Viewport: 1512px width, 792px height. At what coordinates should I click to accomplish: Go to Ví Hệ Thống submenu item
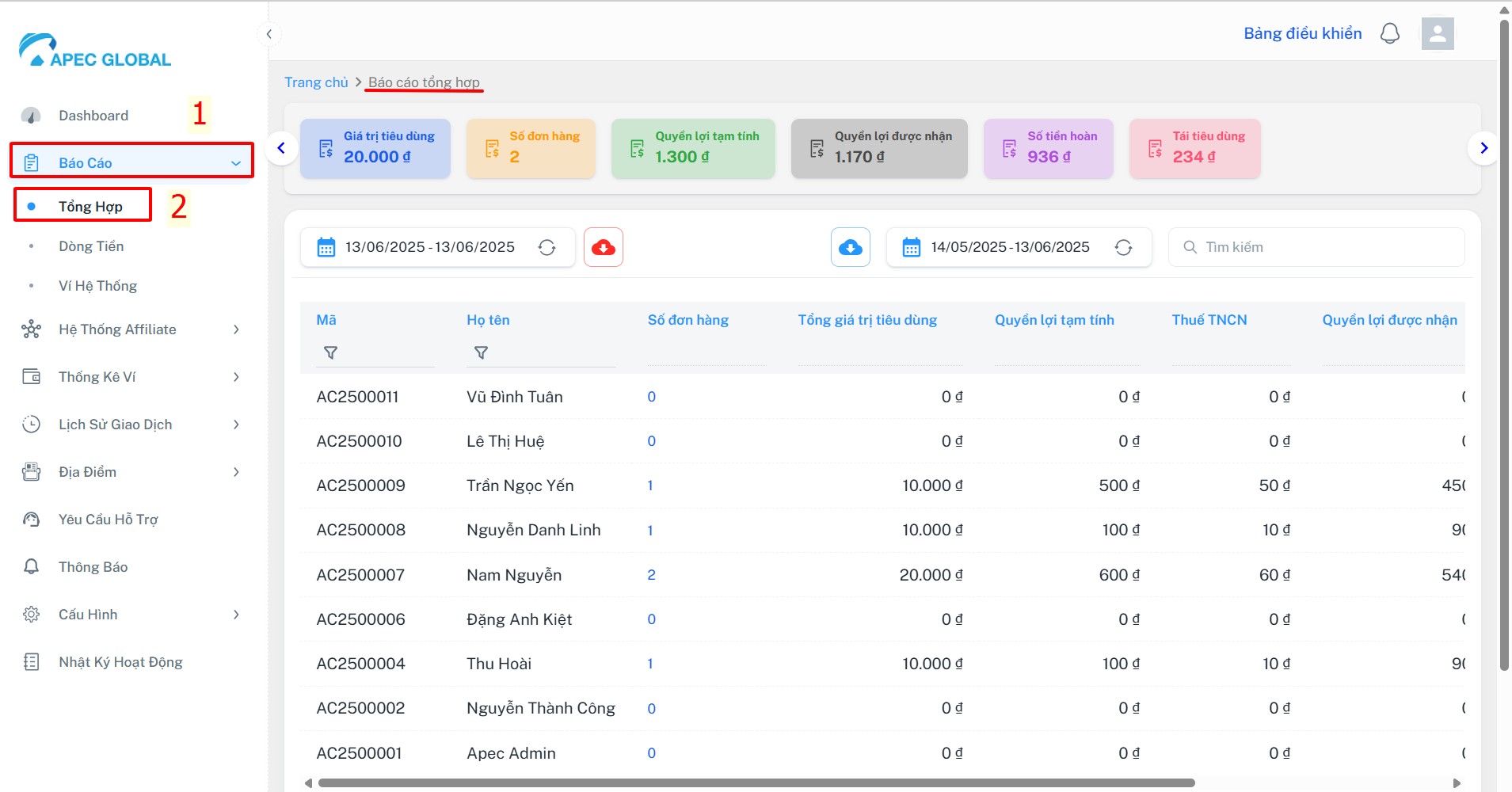click(97, 286)
